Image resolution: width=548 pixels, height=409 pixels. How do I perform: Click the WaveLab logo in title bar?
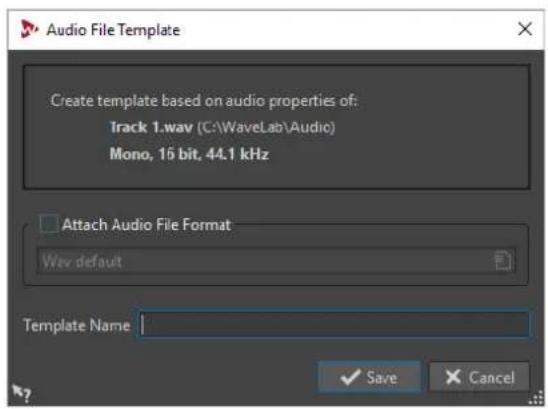29,29
